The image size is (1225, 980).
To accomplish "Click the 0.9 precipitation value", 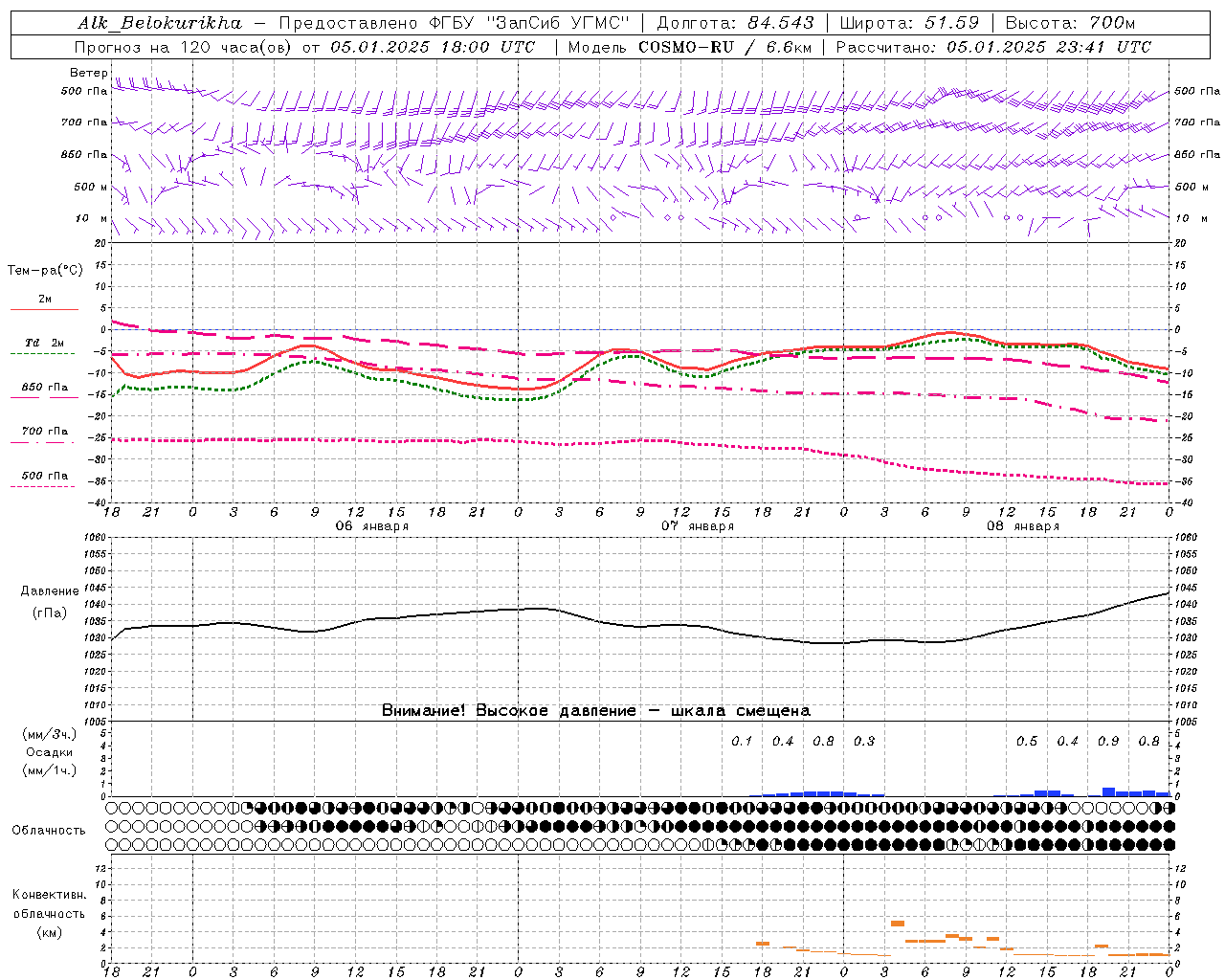I will tap(1108, 741).
